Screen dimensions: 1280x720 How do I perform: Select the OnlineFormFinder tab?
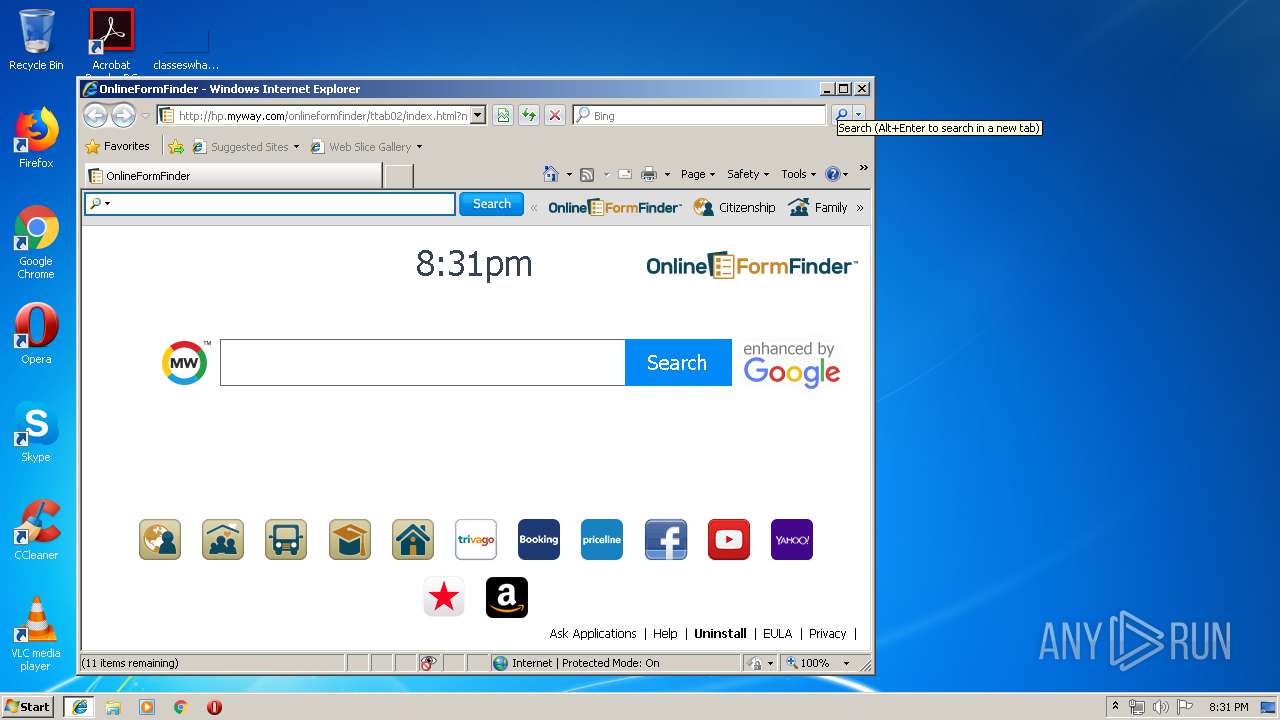(233, 176)
